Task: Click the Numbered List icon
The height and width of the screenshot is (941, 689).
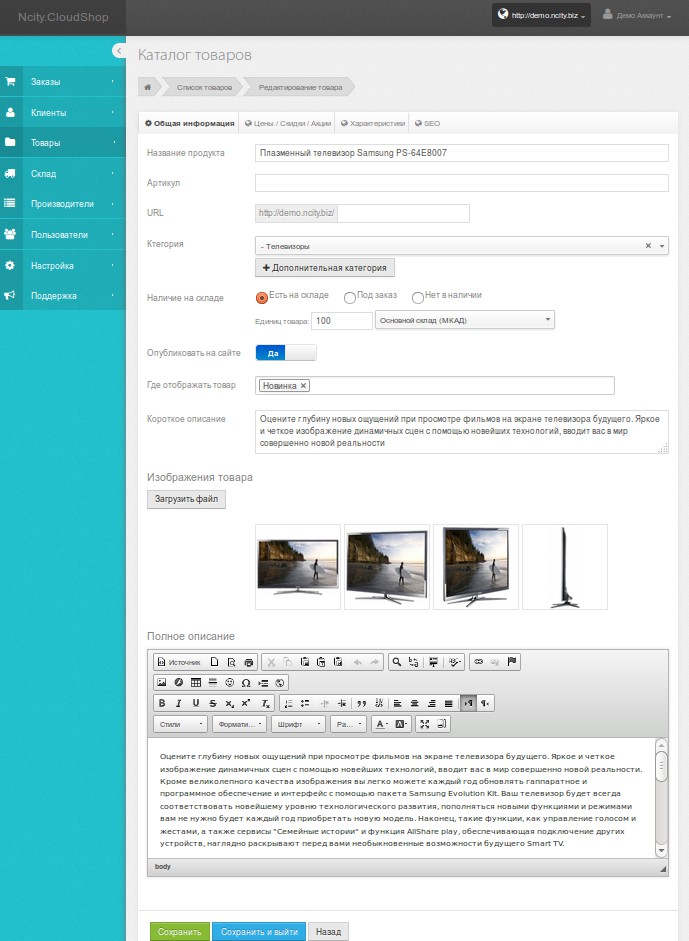Action: [289, 703]
